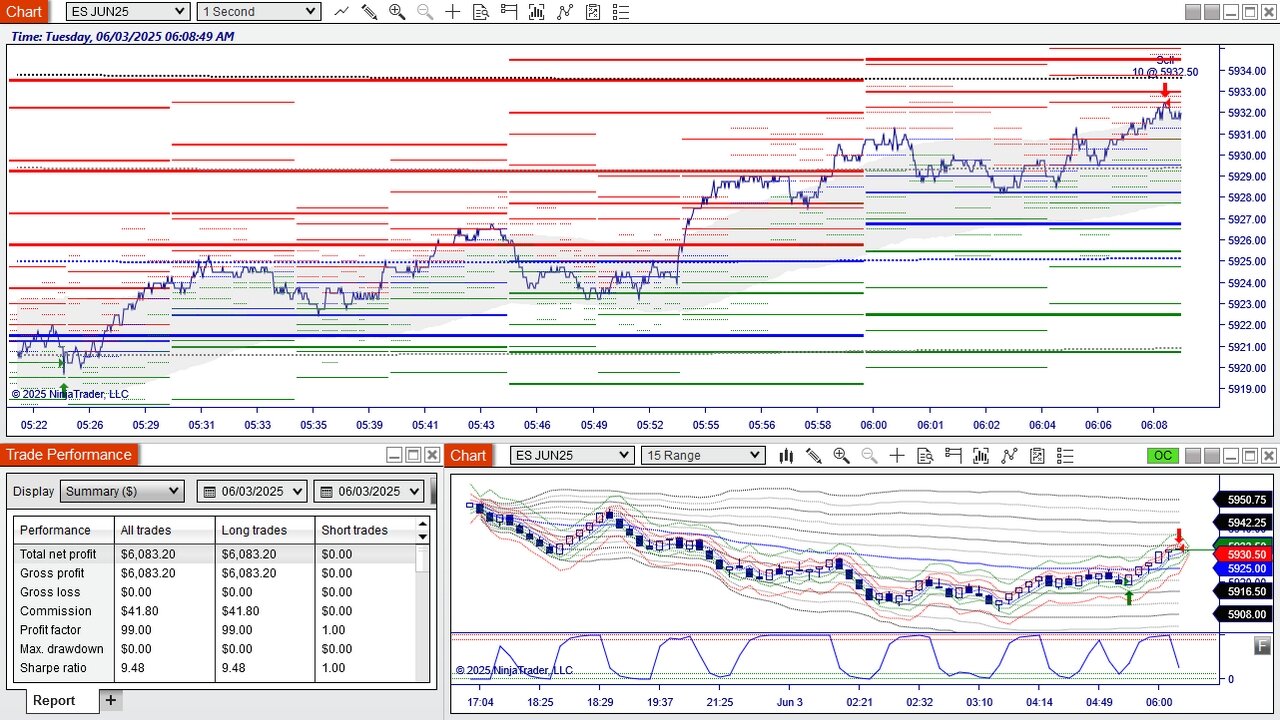Click the 5930.50 red price marker
The image size is (1280, 720).
pyautogui.click(x=1243, y=554)
